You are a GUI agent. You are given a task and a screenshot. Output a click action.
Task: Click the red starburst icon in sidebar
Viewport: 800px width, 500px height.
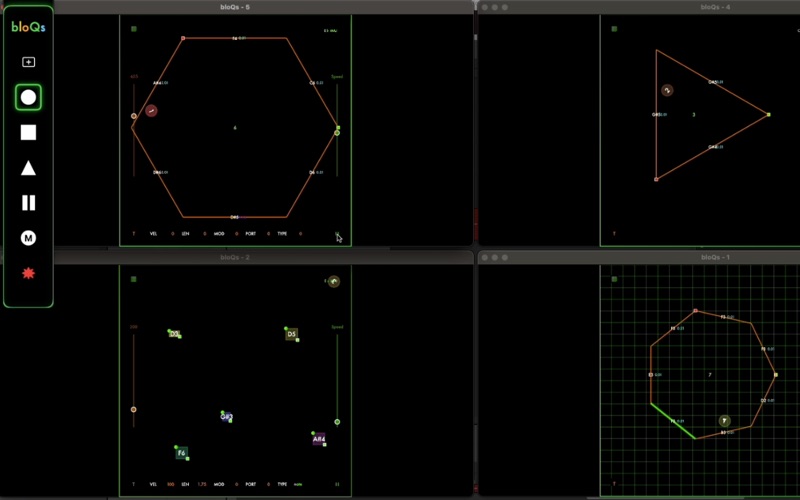(29, 273)
